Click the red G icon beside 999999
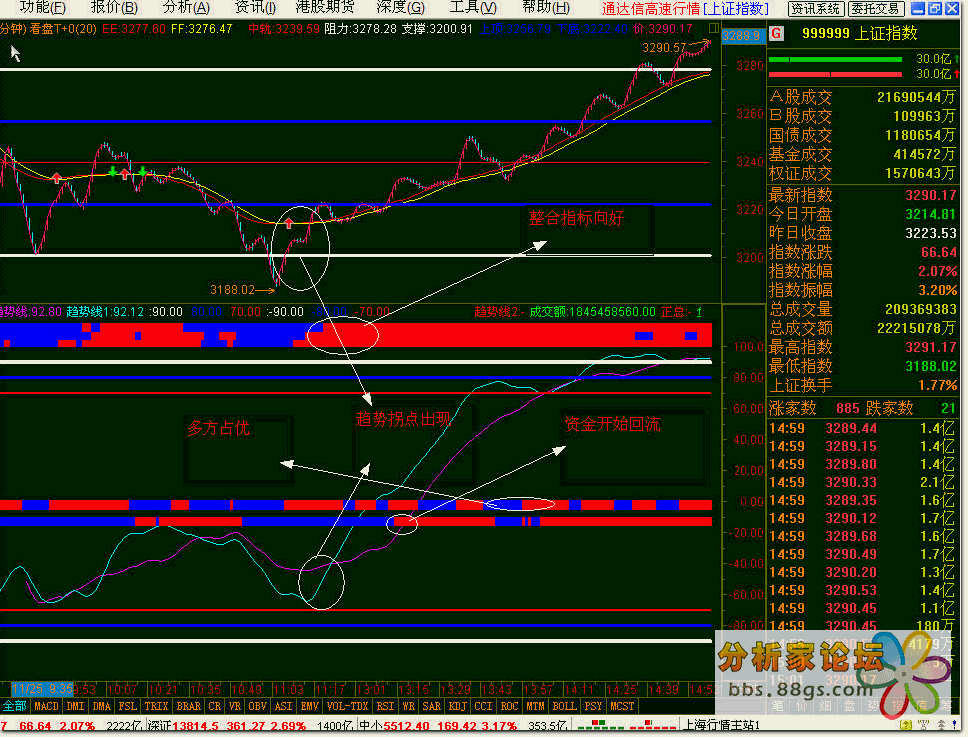Image resolution: width=968 pixels, height=737 pixels. tap(777, 33)
